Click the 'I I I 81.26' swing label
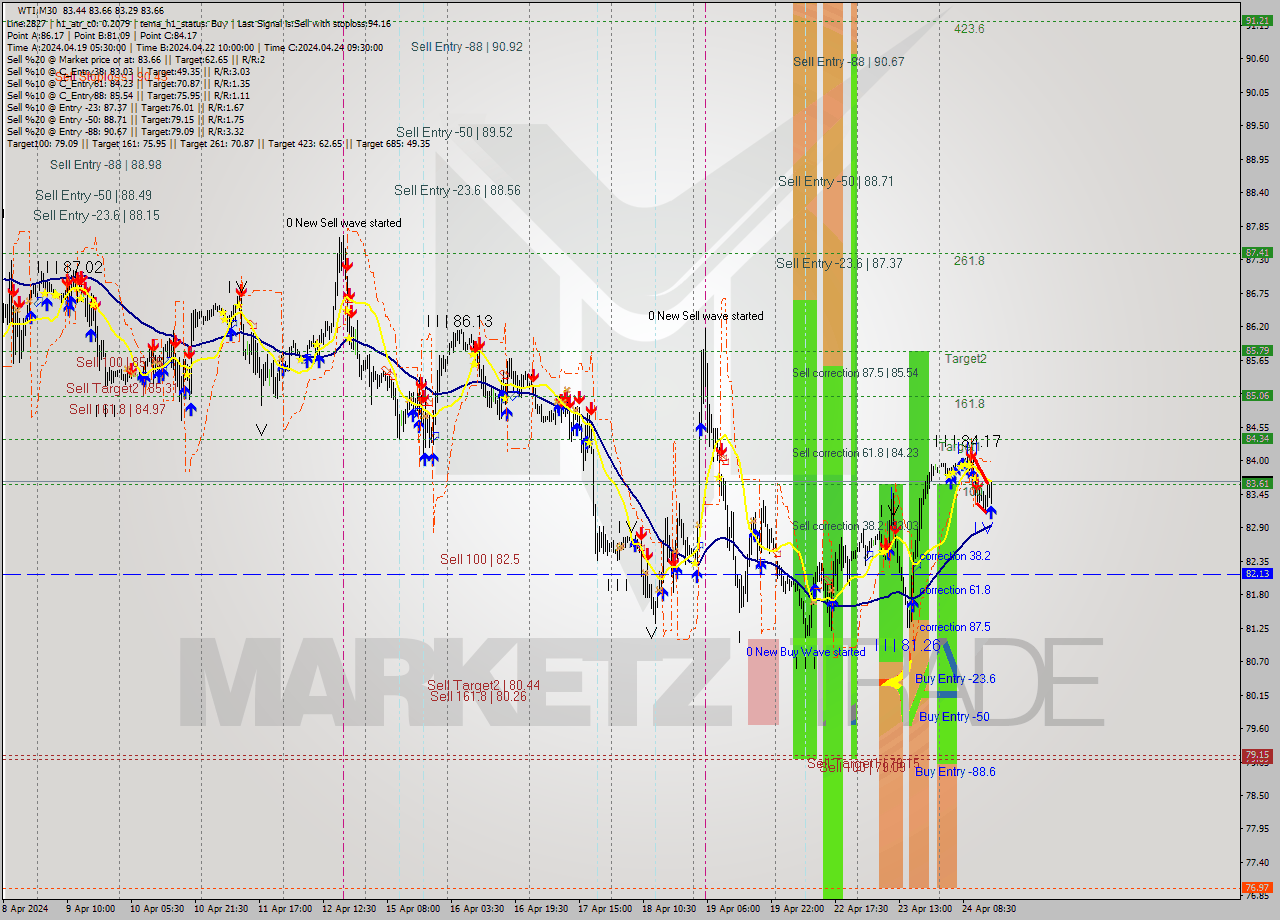 pos(908,646)
